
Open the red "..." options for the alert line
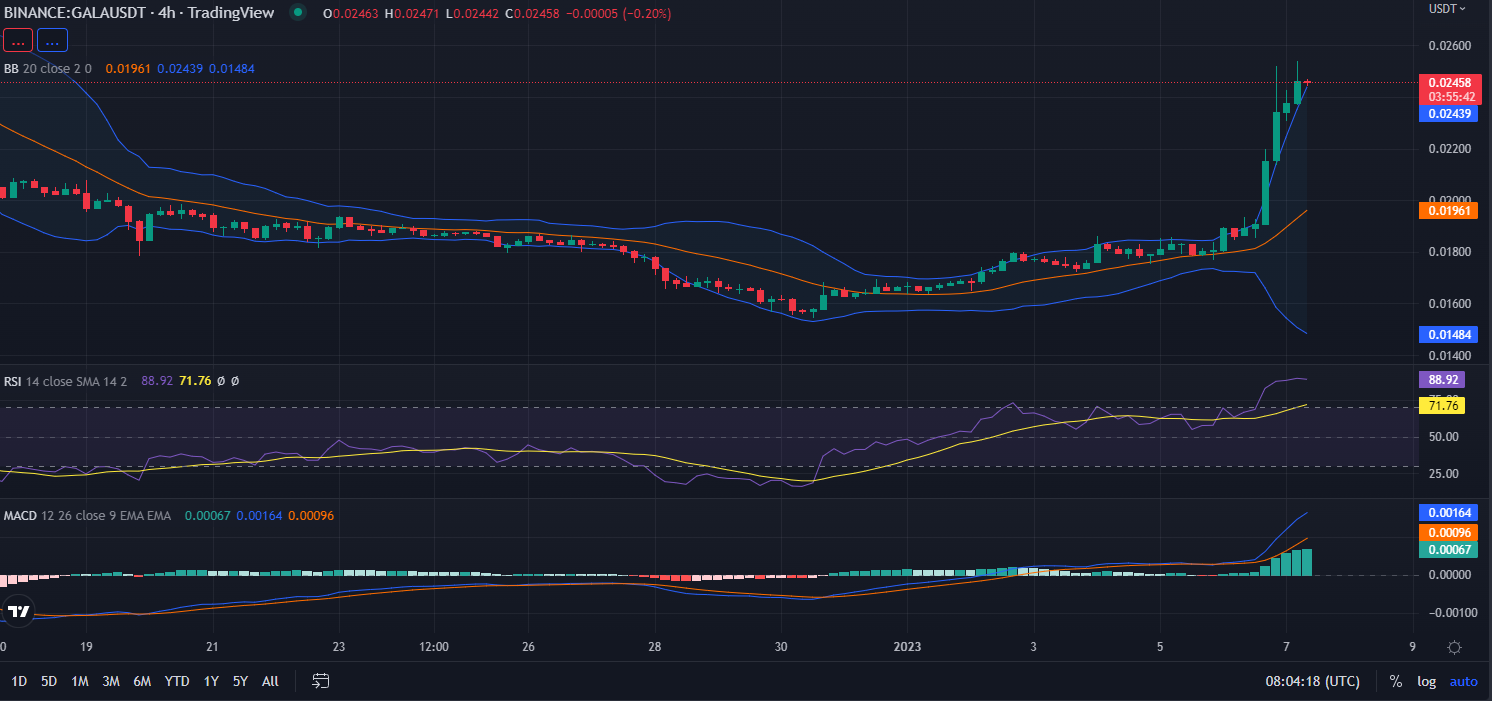coord(17,40)
